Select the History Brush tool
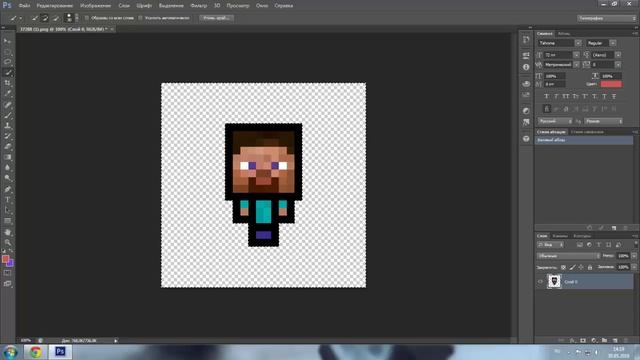Viewport: 640px width, 360px height. (7, 136)
